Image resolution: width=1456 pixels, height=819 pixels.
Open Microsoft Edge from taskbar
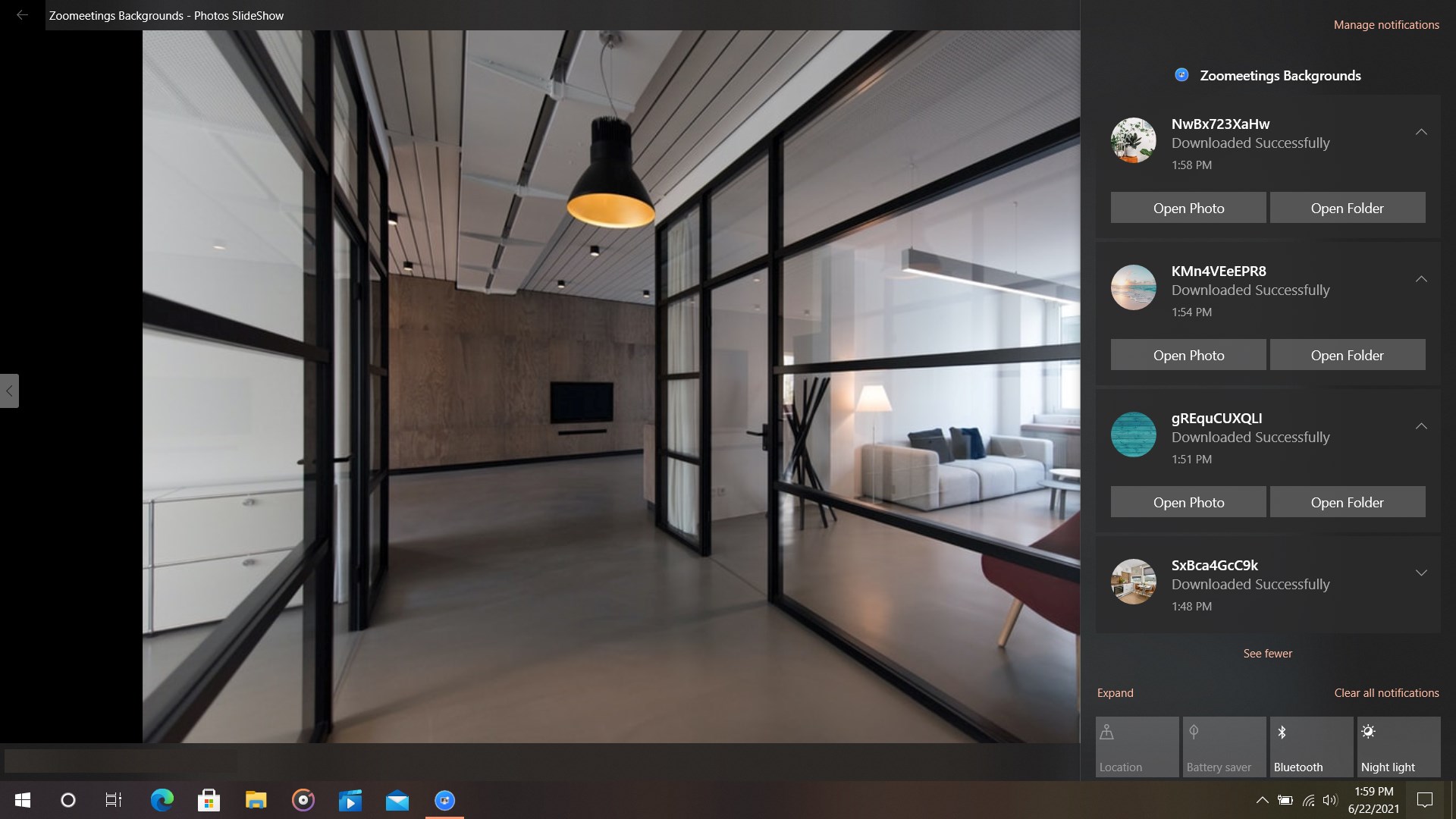coord(162,801)
